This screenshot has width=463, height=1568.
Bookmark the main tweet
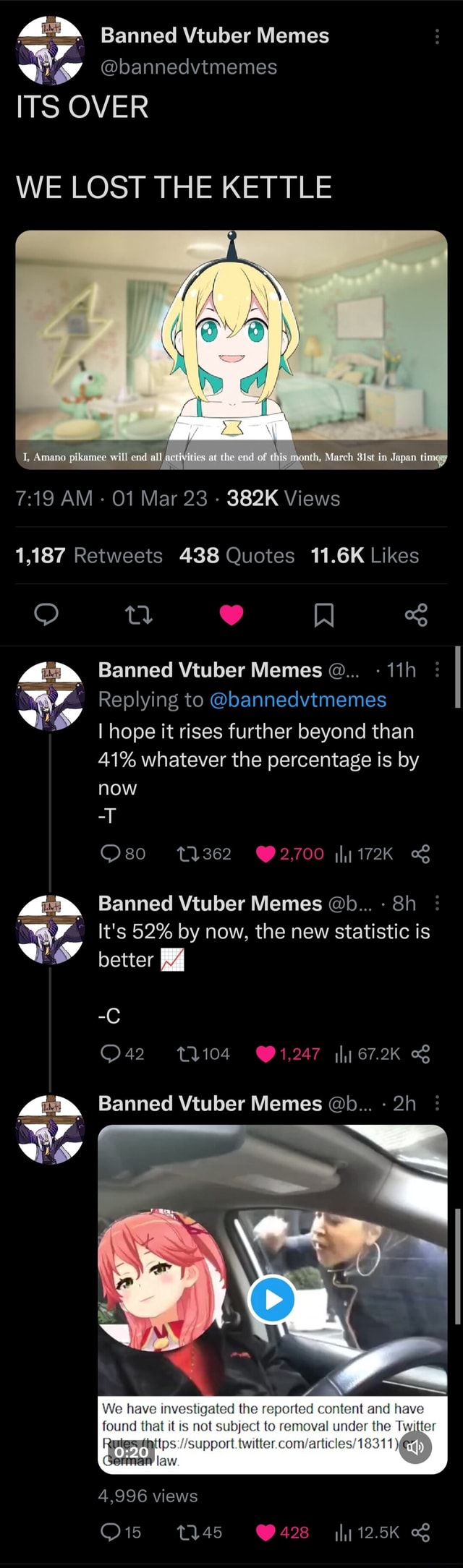point(324,617)
